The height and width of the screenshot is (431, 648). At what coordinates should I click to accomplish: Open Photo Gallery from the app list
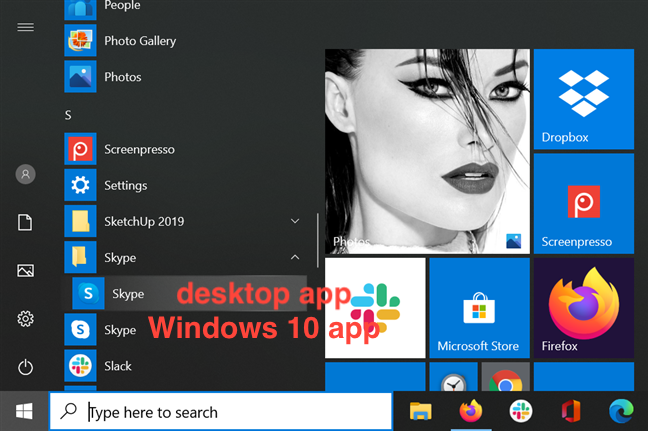pyautogui.click(x=185, y=40)
